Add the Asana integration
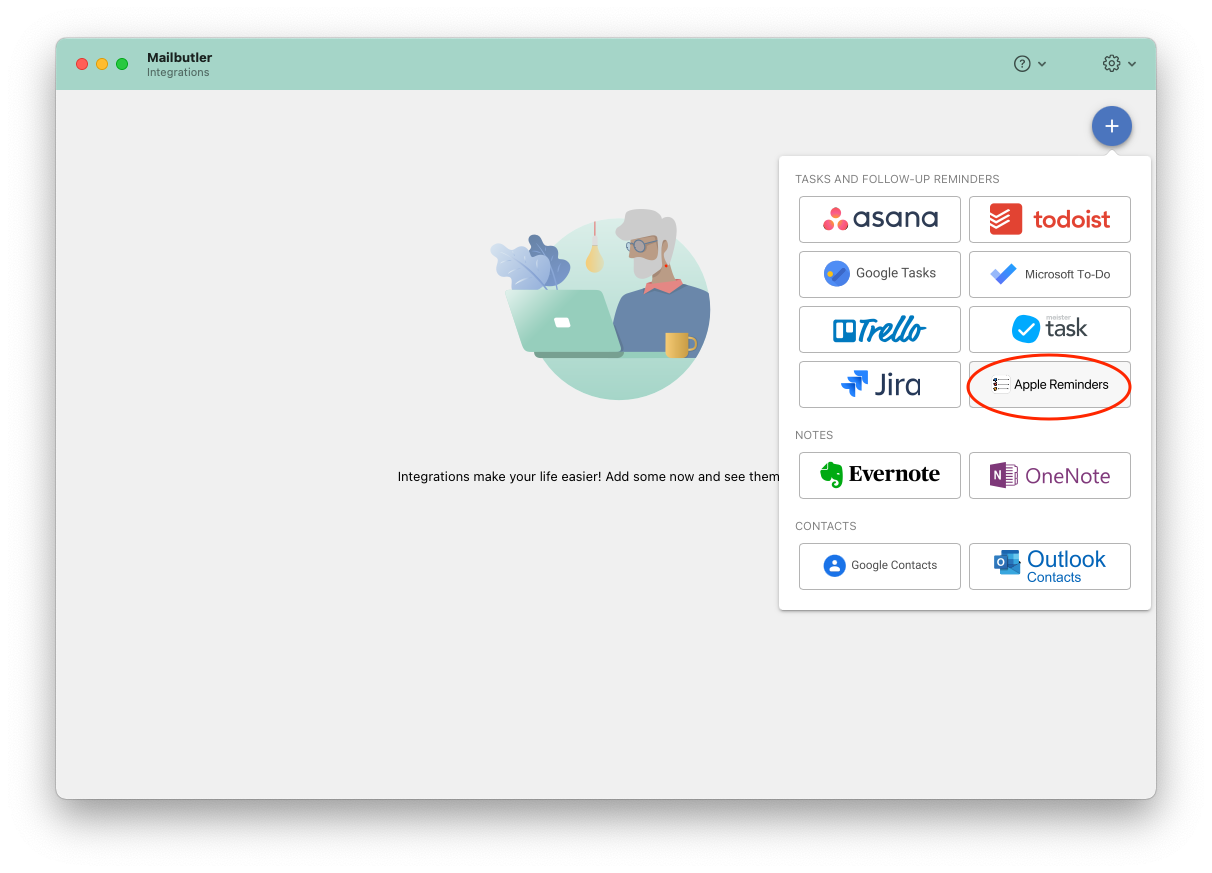 click(880, 219)
